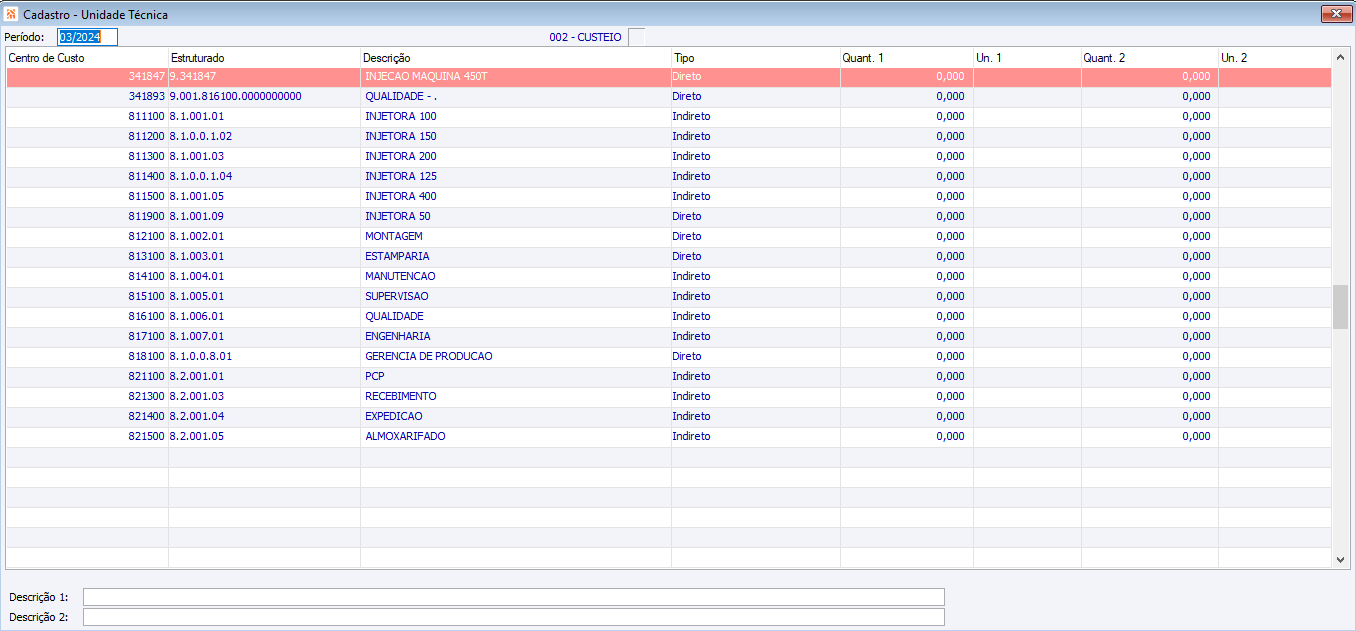Image resolution: width=1356 pixels, height=631 pixels.
Task: Click the INJETORA 100 description cell
Action: point(516,117)
